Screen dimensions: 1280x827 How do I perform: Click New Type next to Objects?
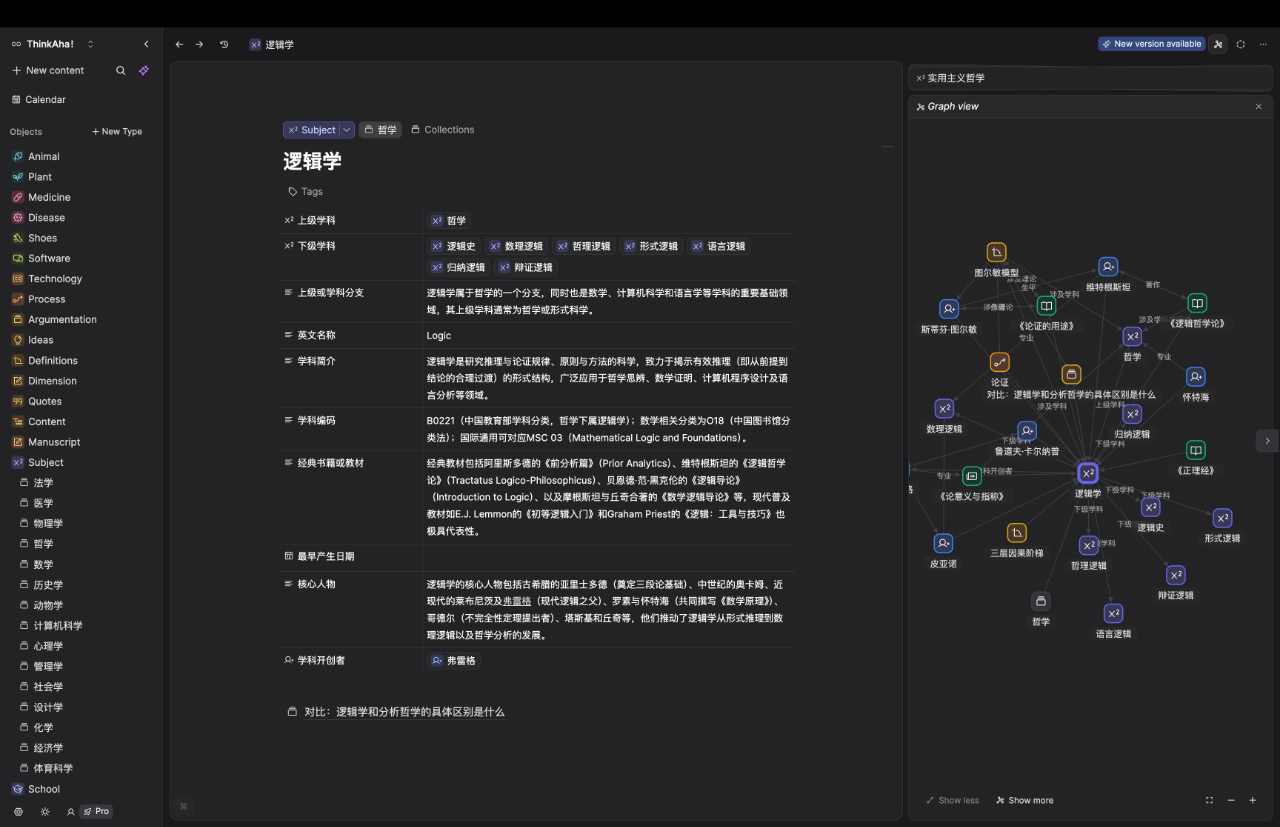point(117,131)
